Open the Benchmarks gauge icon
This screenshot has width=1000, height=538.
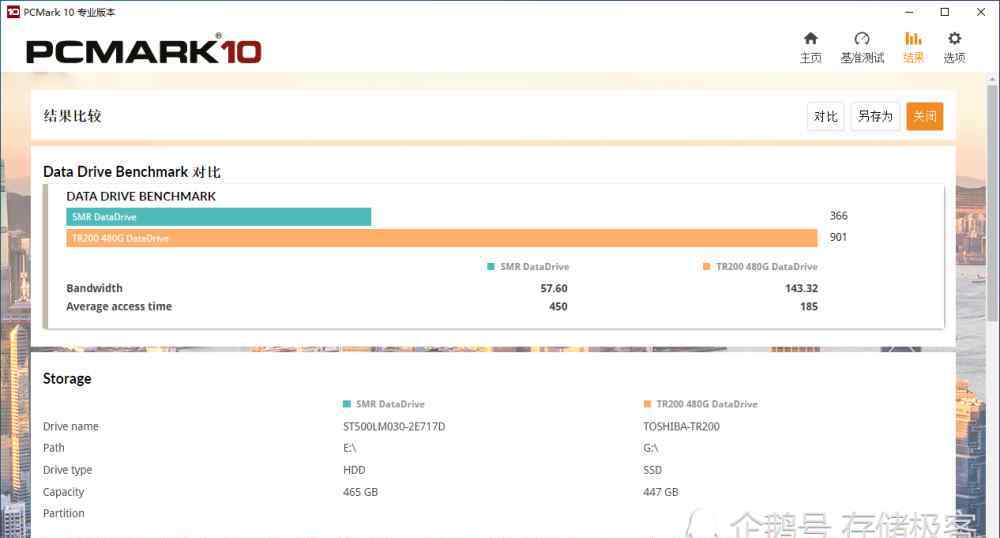click(x=862, y=38)
